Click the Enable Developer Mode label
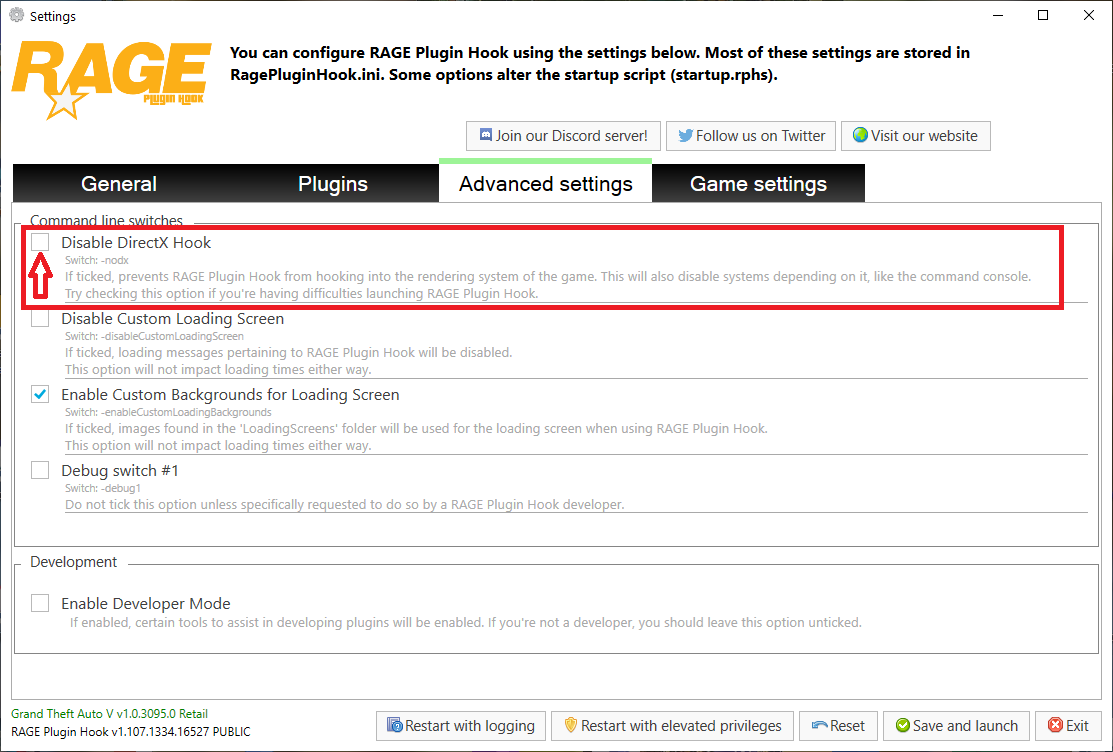Screen dimensions: 1113x752 coord(146,604)
